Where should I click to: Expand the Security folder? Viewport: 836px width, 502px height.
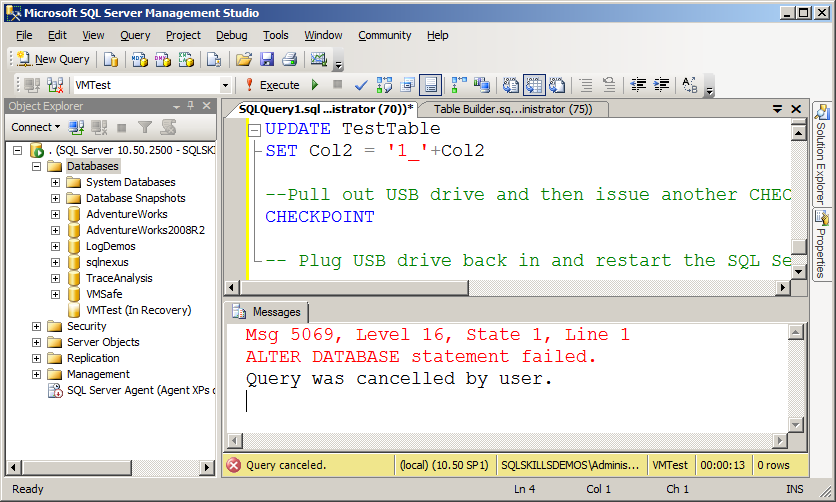[x=36, y=326]
